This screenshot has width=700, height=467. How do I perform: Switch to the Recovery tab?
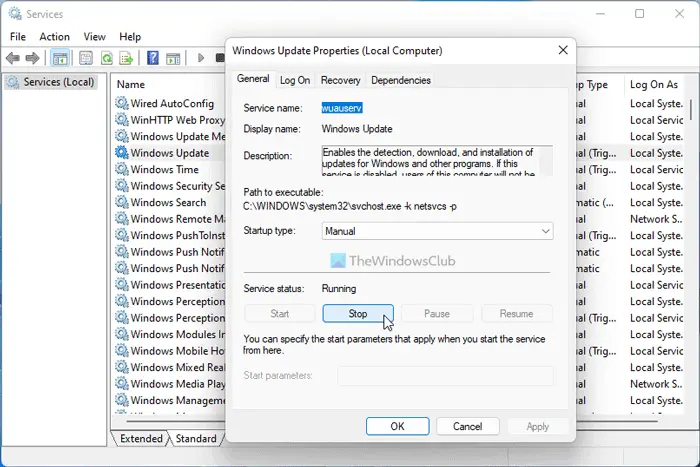point(340,80)
